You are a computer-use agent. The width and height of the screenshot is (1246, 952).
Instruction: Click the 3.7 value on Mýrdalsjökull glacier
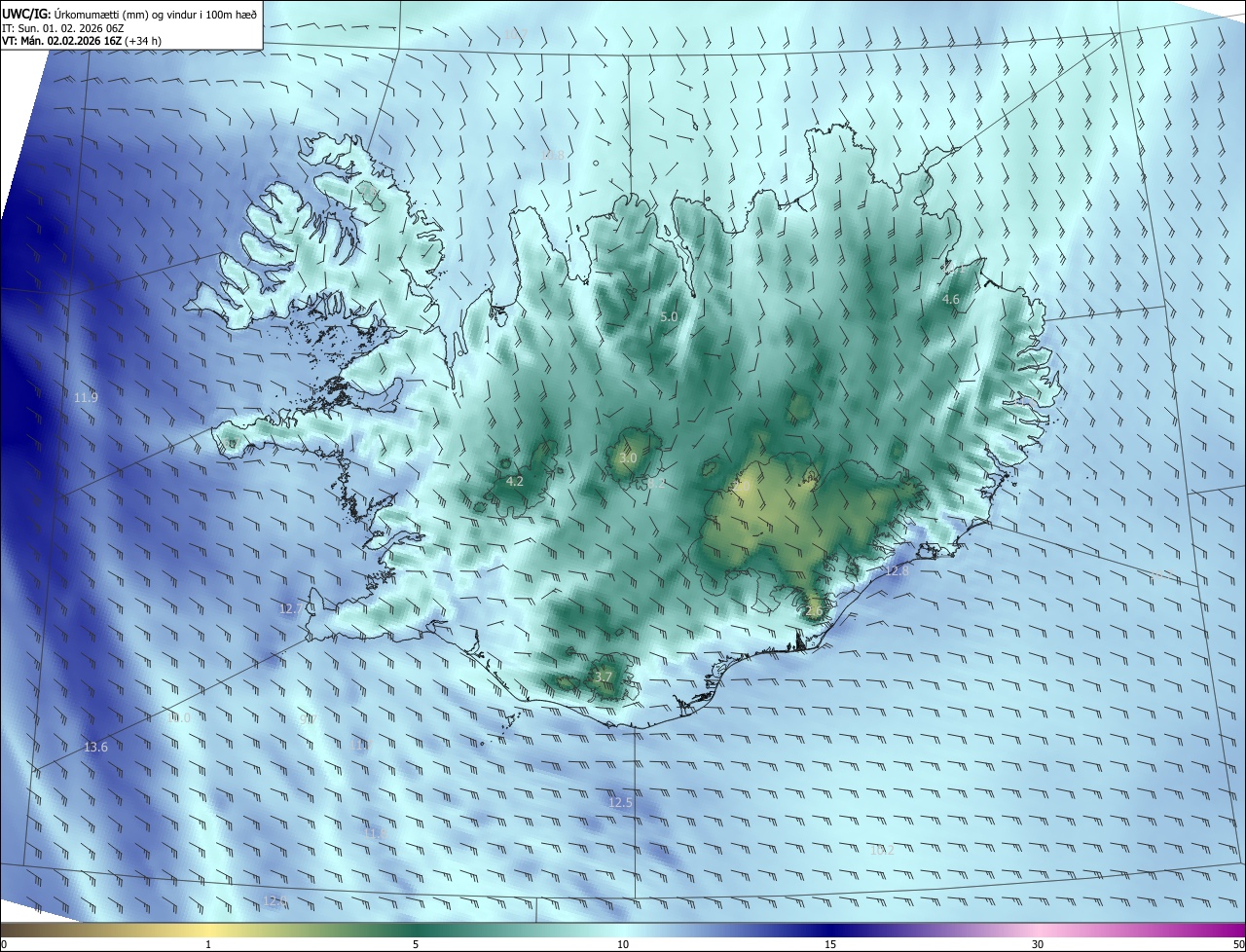pos(603,677)
